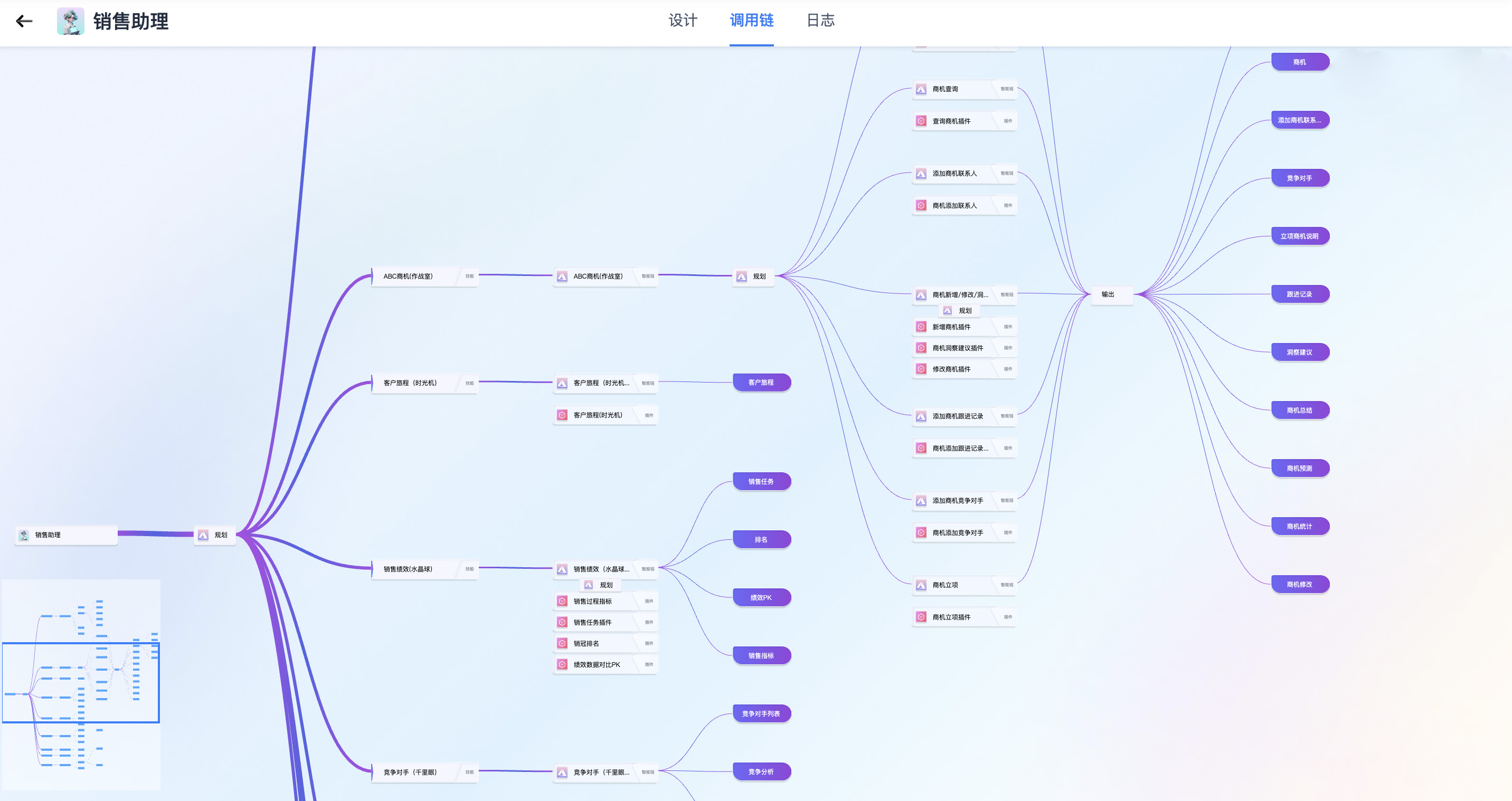
Task: Click the 规划 node icon after ABC商机
Action: (x=741, y=276)
